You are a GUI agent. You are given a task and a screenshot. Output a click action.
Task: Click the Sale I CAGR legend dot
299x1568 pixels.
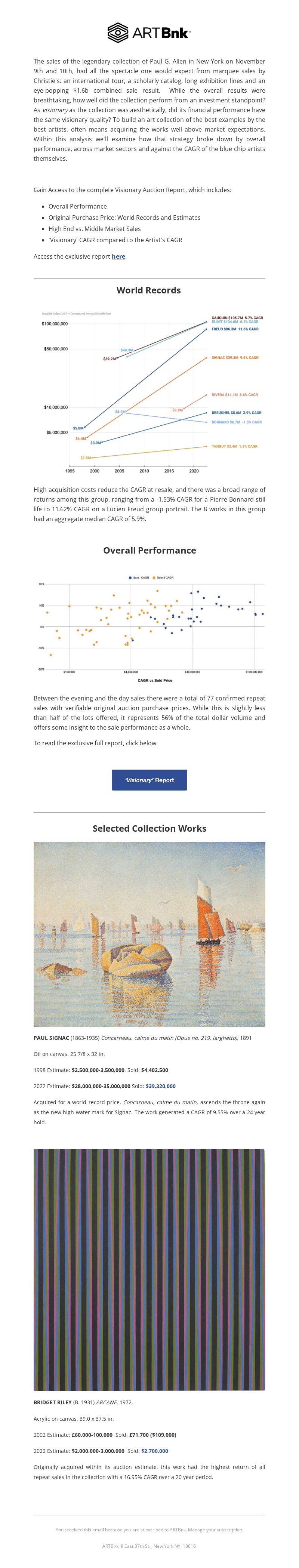(x=130, y=577)
